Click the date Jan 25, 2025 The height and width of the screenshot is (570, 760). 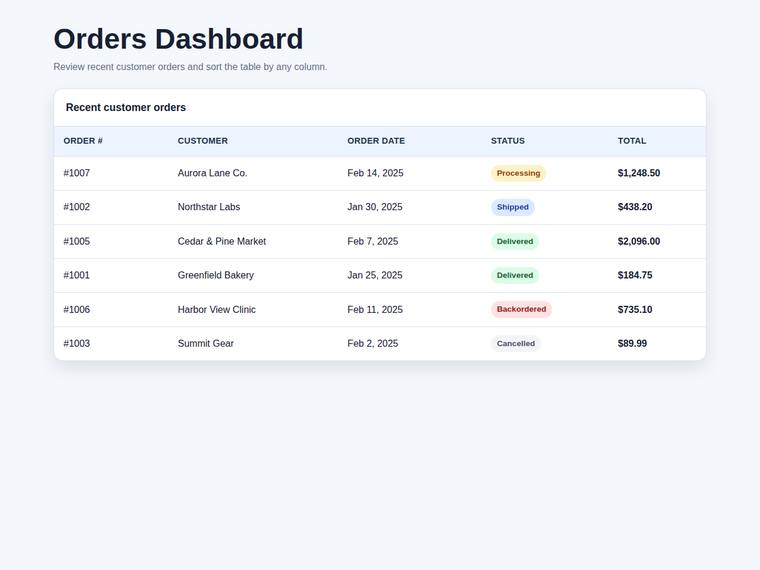pyautogui.click(x=375, y=275)
